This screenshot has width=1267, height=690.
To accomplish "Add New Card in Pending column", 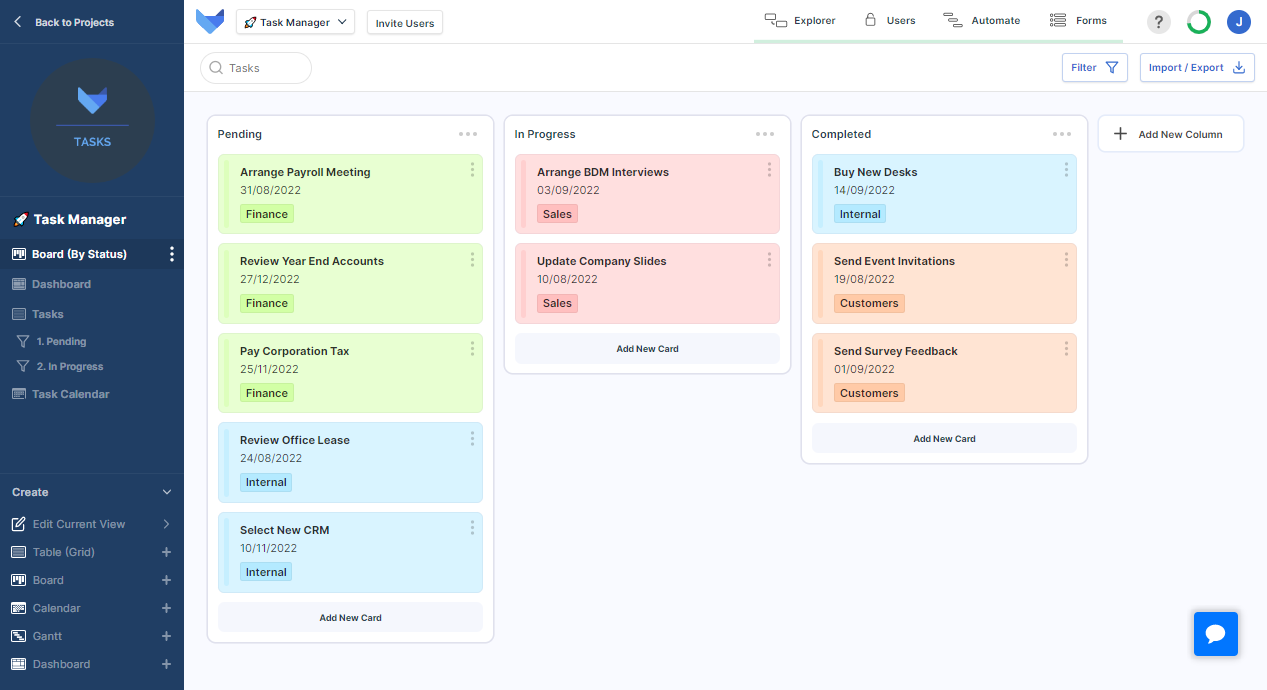I will pos(350,617).
